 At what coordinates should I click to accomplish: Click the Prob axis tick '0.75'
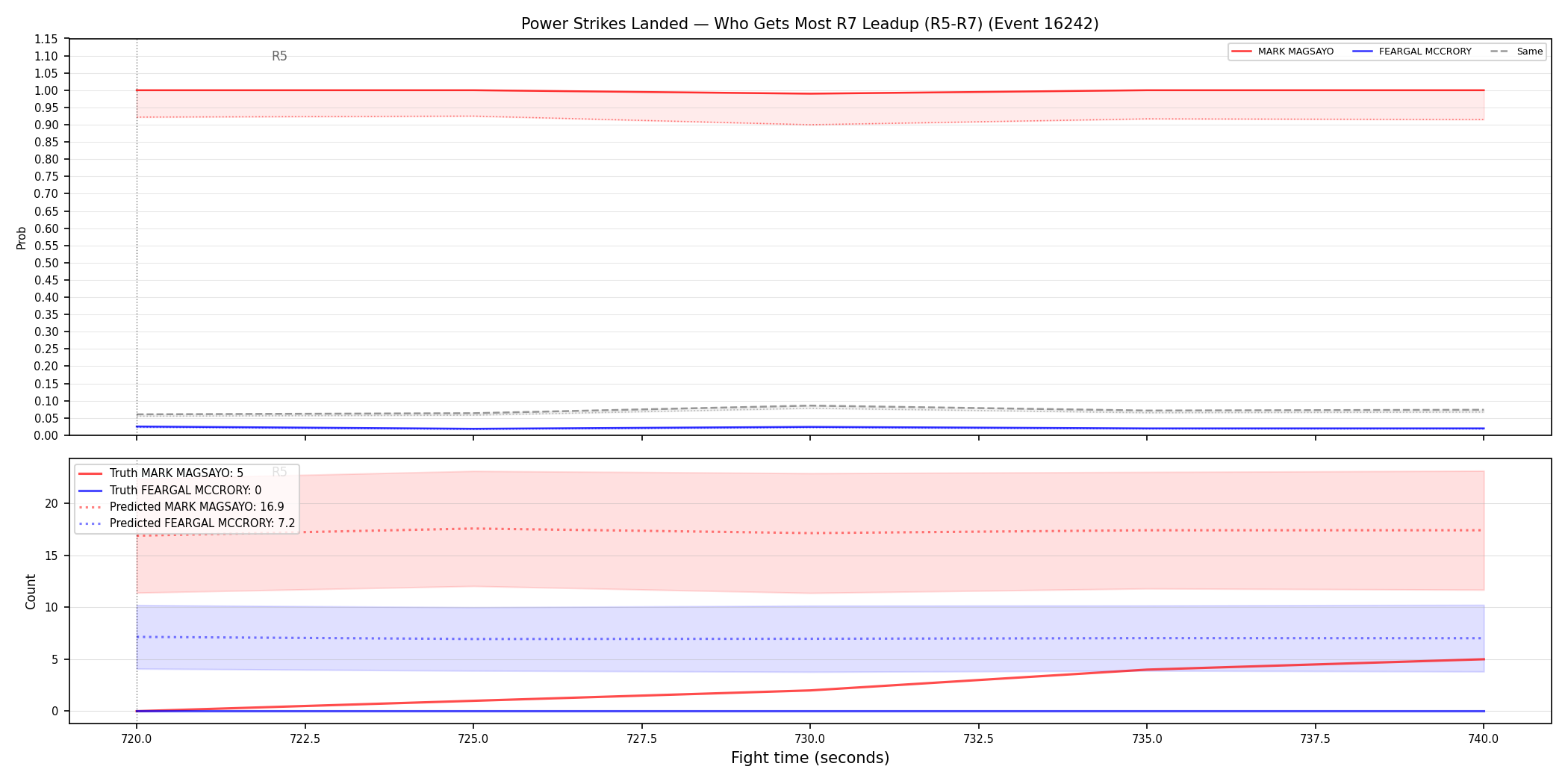(46, 177)
